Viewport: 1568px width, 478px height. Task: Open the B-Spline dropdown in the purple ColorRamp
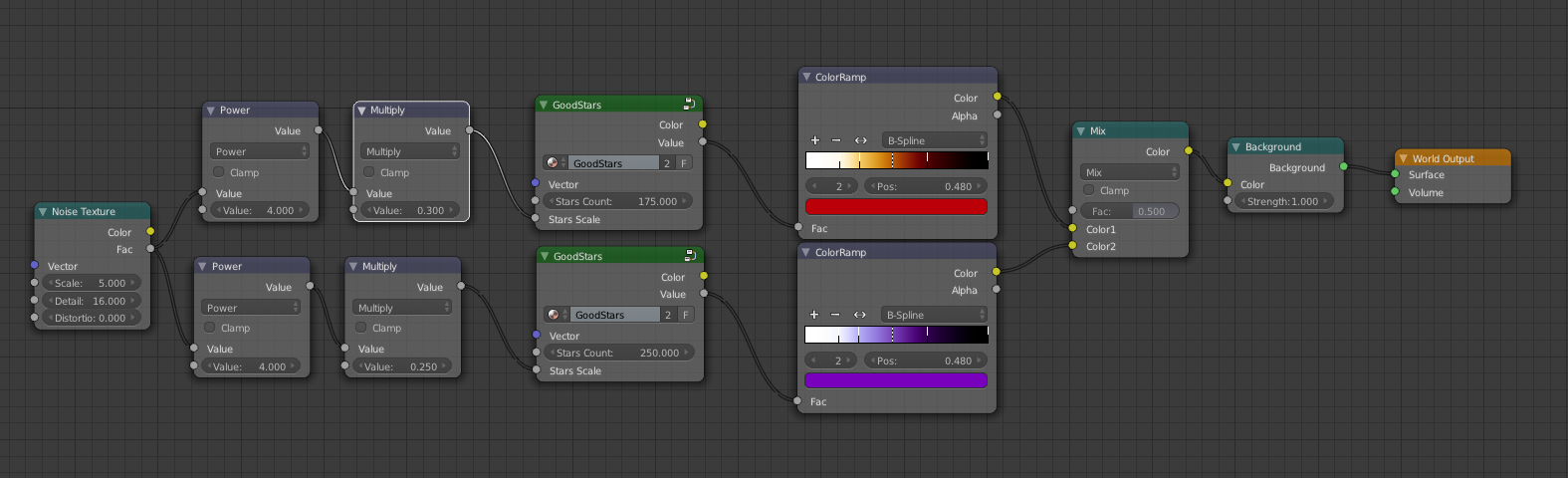pyautogui.click(x=934, y=315)
